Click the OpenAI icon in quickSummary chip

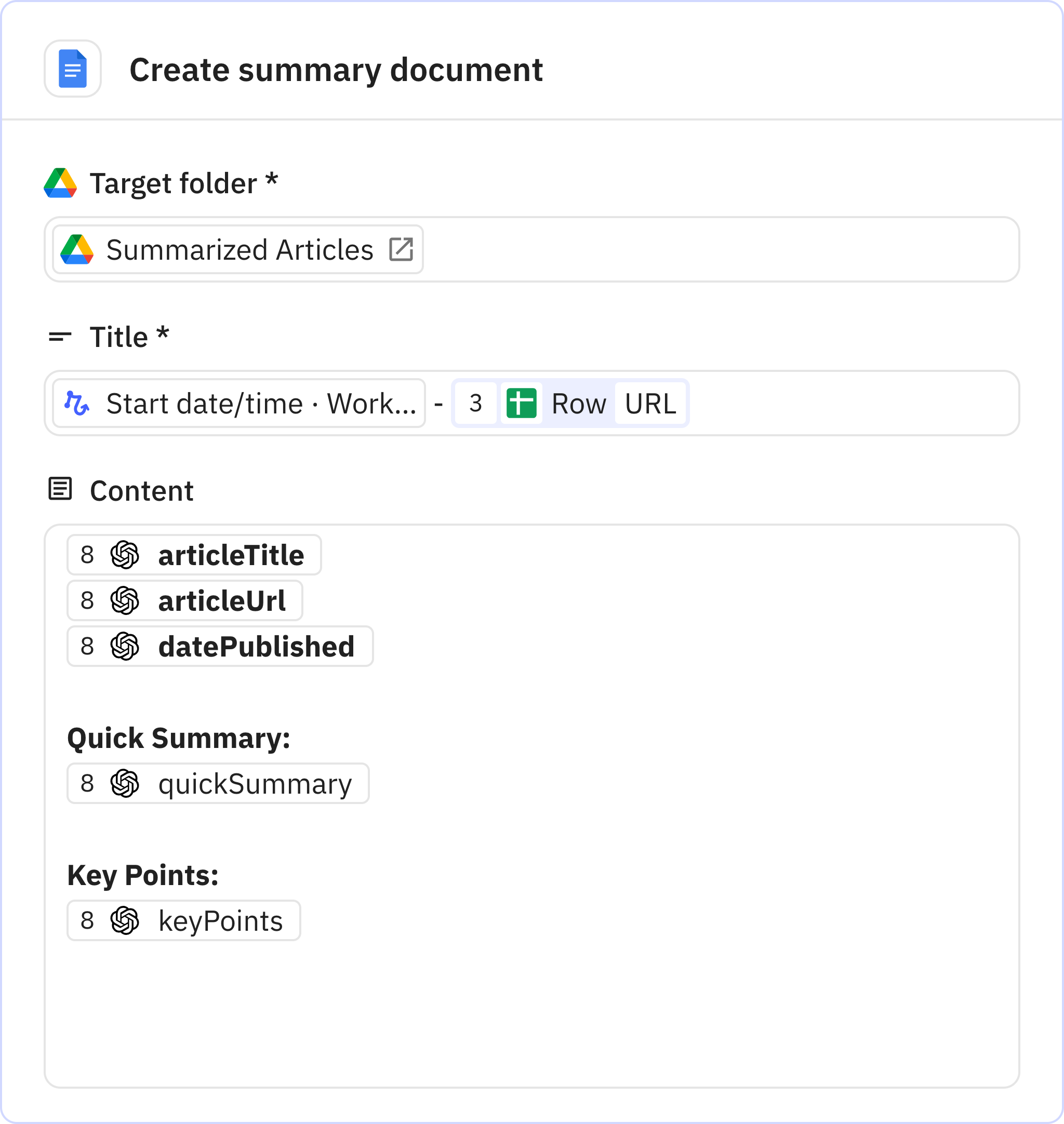tap(125, 784)
